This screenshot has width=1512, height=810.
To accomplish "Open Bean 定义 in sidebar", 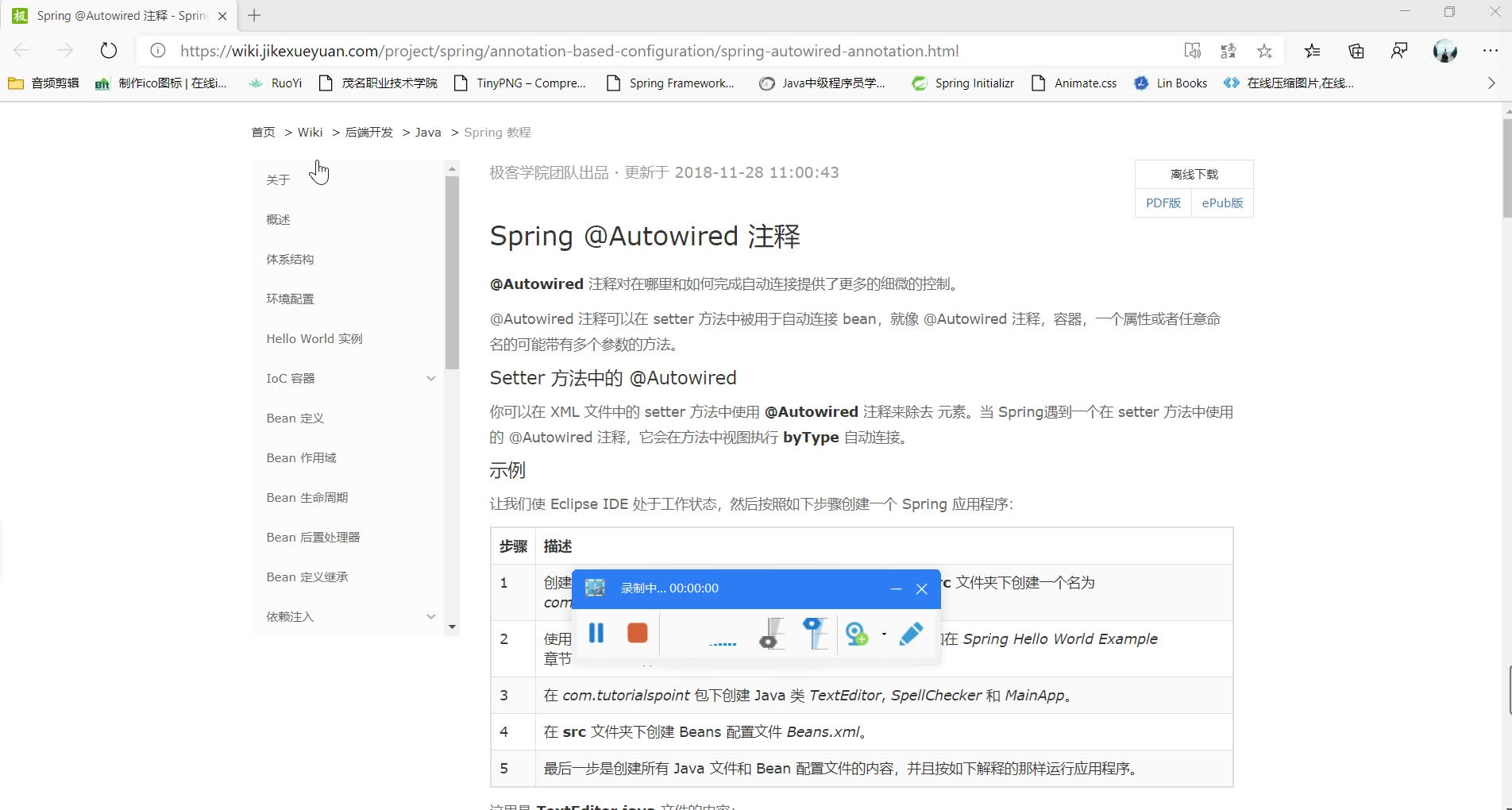I will tap(295, 418).
